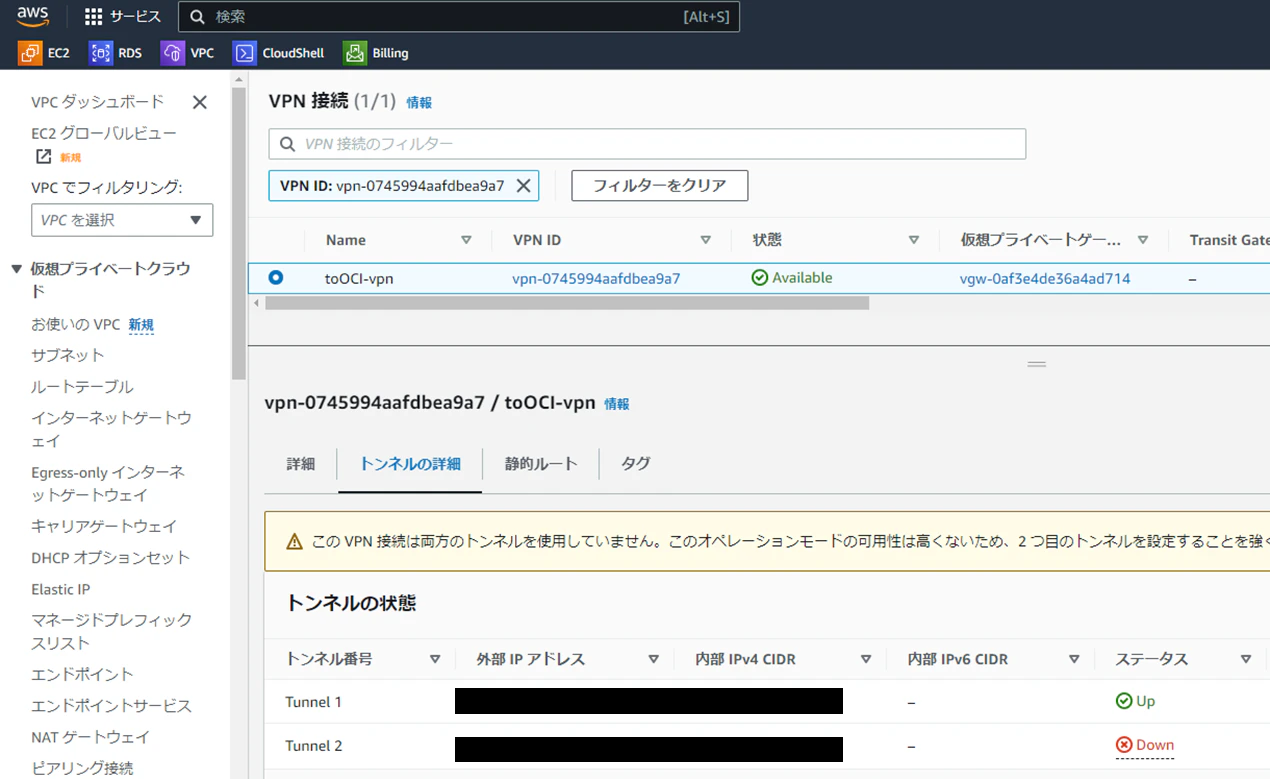Open the RDS shortcut icon

coord(100,53)
